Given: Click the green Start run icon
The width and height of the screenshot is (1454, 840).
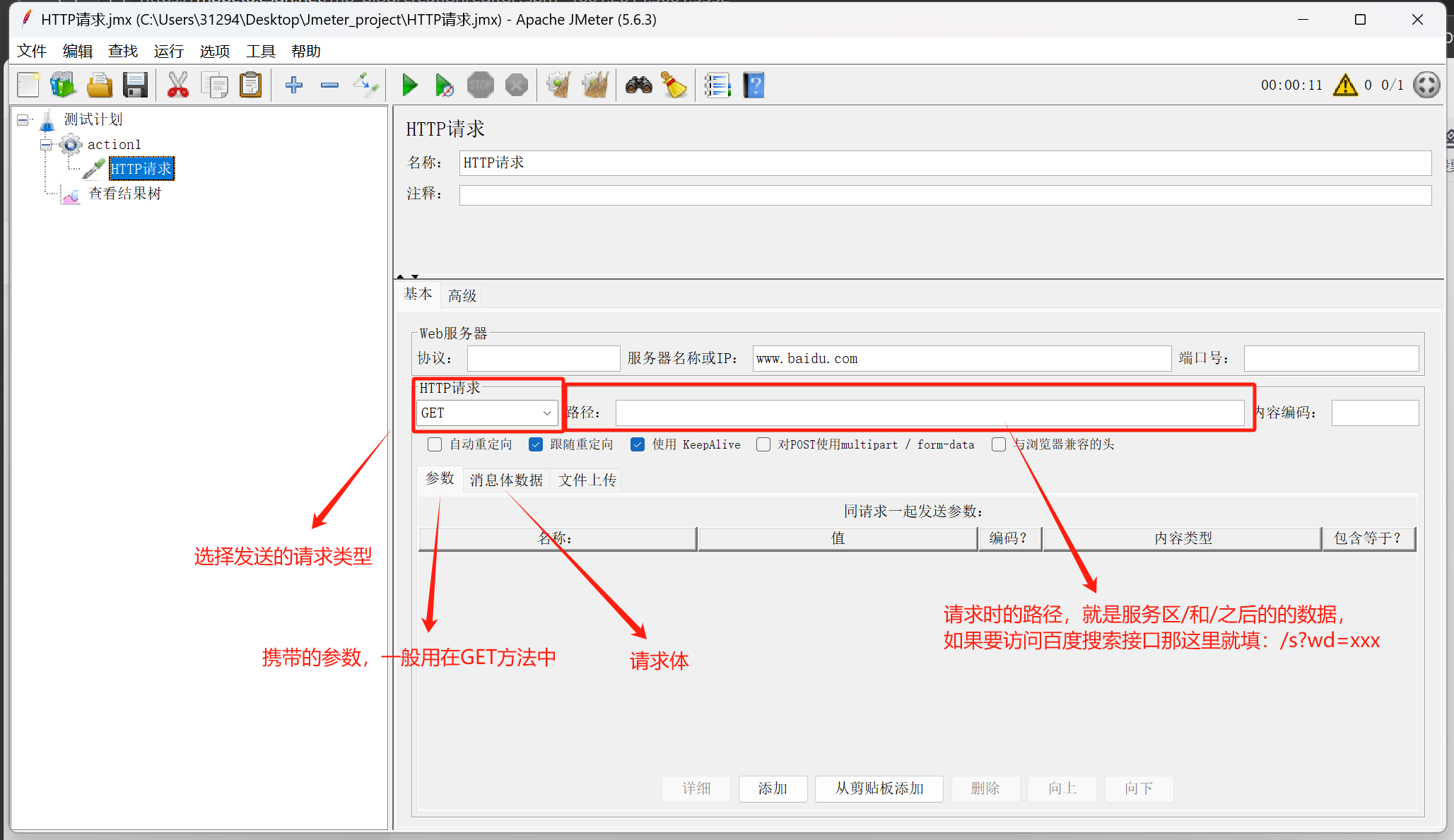Looking at the screenshot, I should (x=409, y=85).
